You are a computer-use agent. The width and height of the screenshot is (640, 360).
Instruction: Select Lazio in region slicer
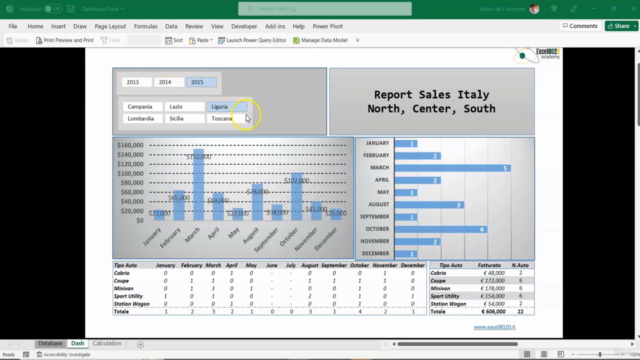(184, 107)
